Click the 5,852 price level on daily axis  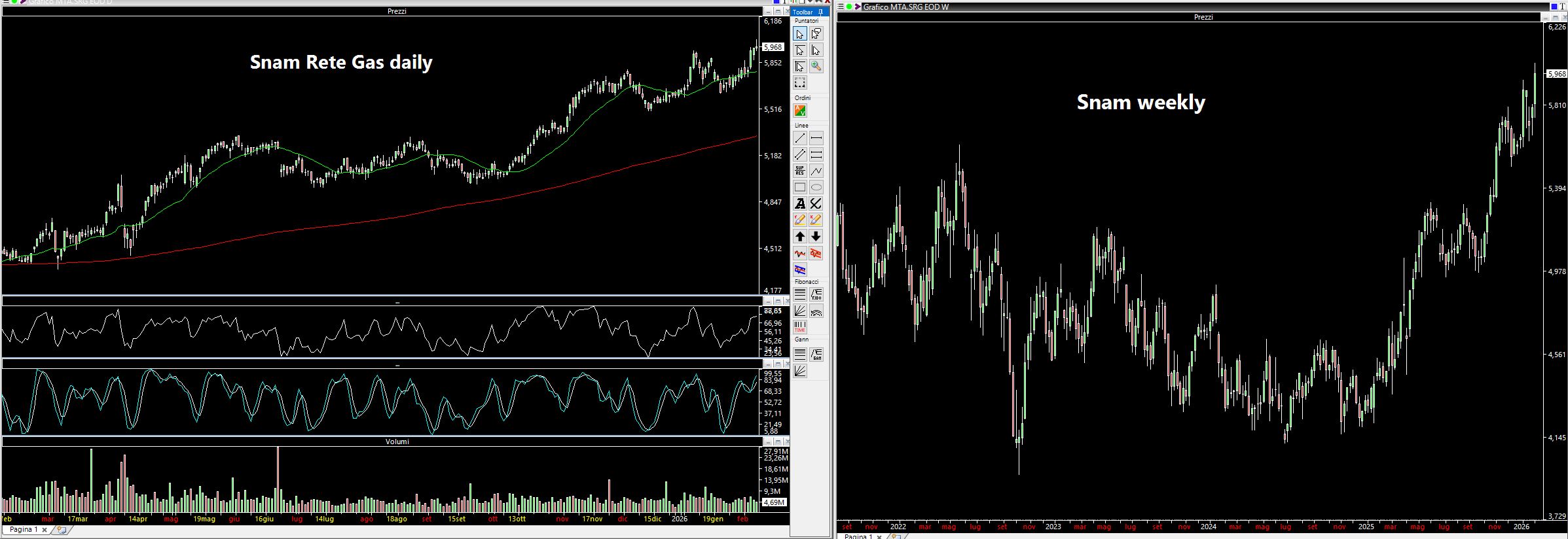(773, 63)
